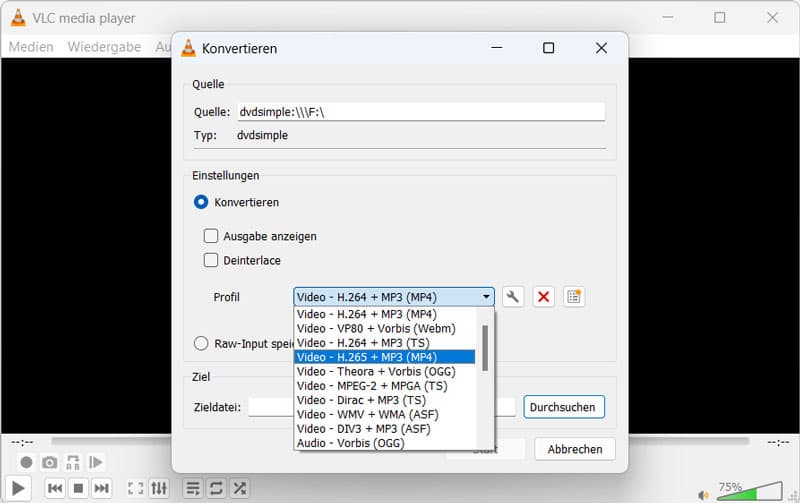
Task: Open extended settings equalizer icon
Action: [x=159, y=488]
